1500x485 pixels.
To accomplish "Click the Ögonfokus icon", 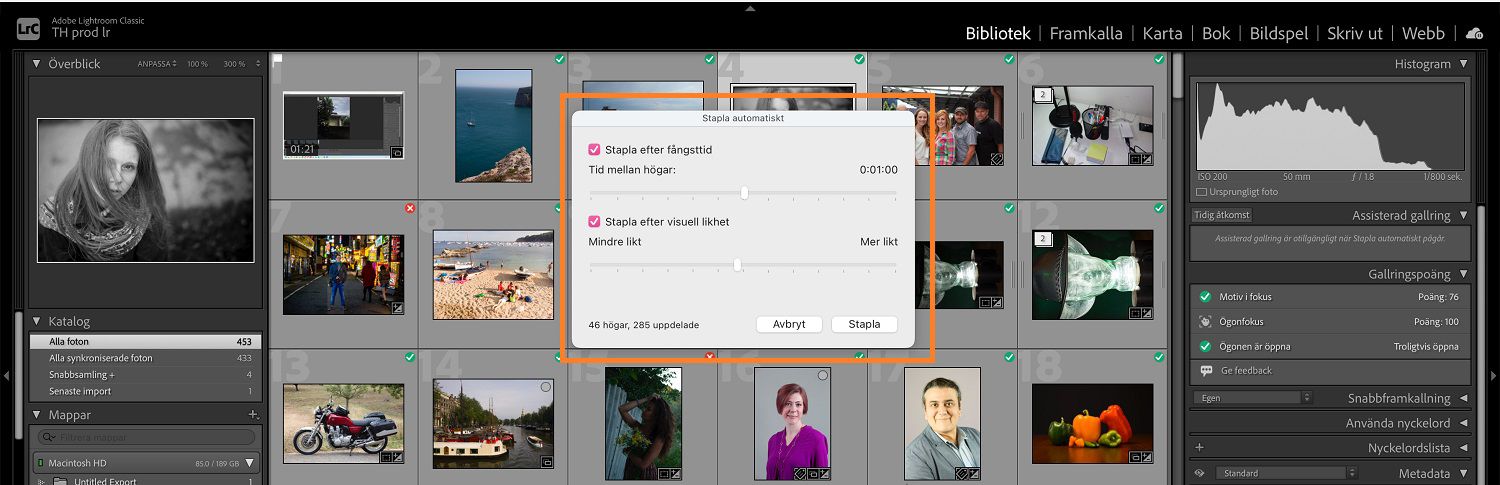I will click(x=1205, y=322).
